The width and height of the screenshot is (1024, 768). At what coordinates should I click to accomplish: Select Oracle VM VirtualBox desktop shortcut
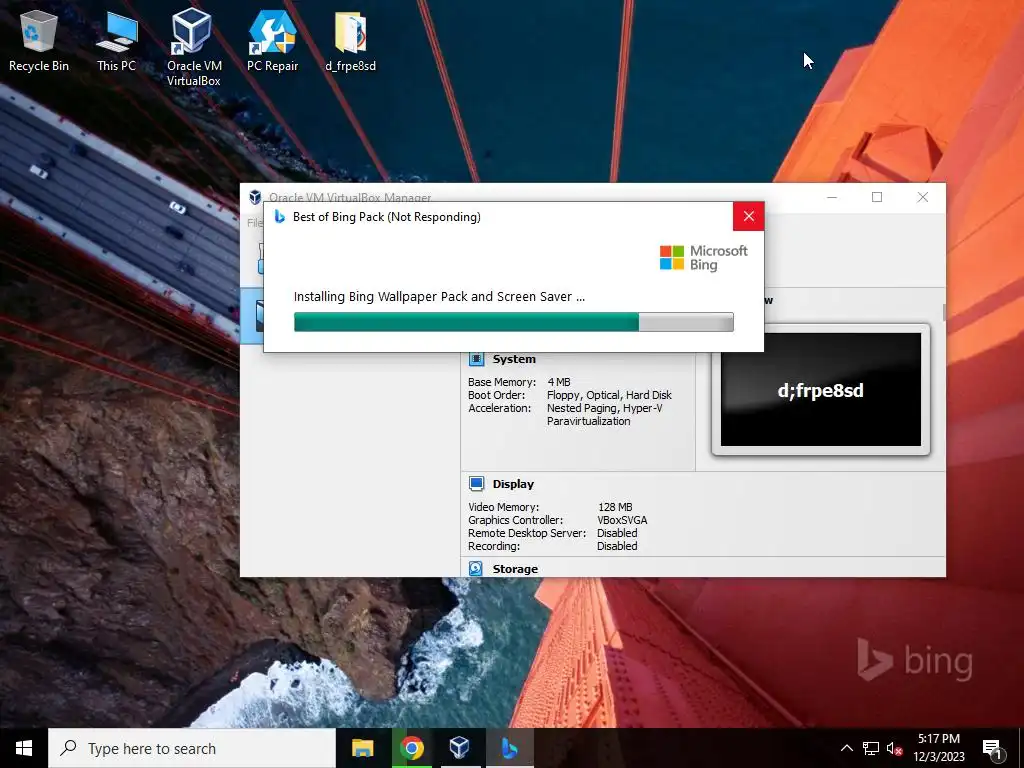tap(193, 48)
